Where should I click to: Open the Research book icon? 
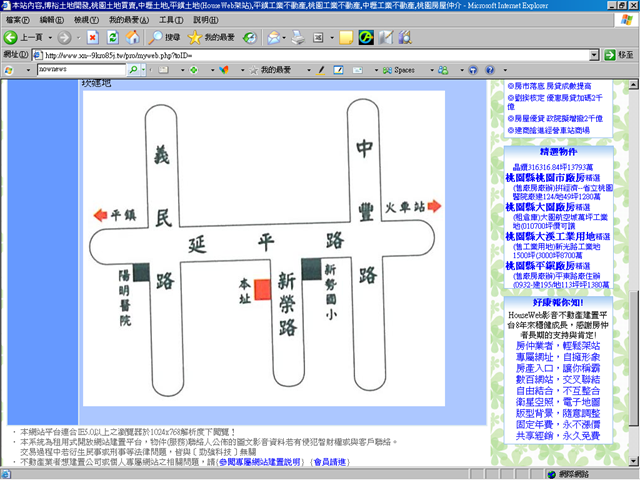405,38
